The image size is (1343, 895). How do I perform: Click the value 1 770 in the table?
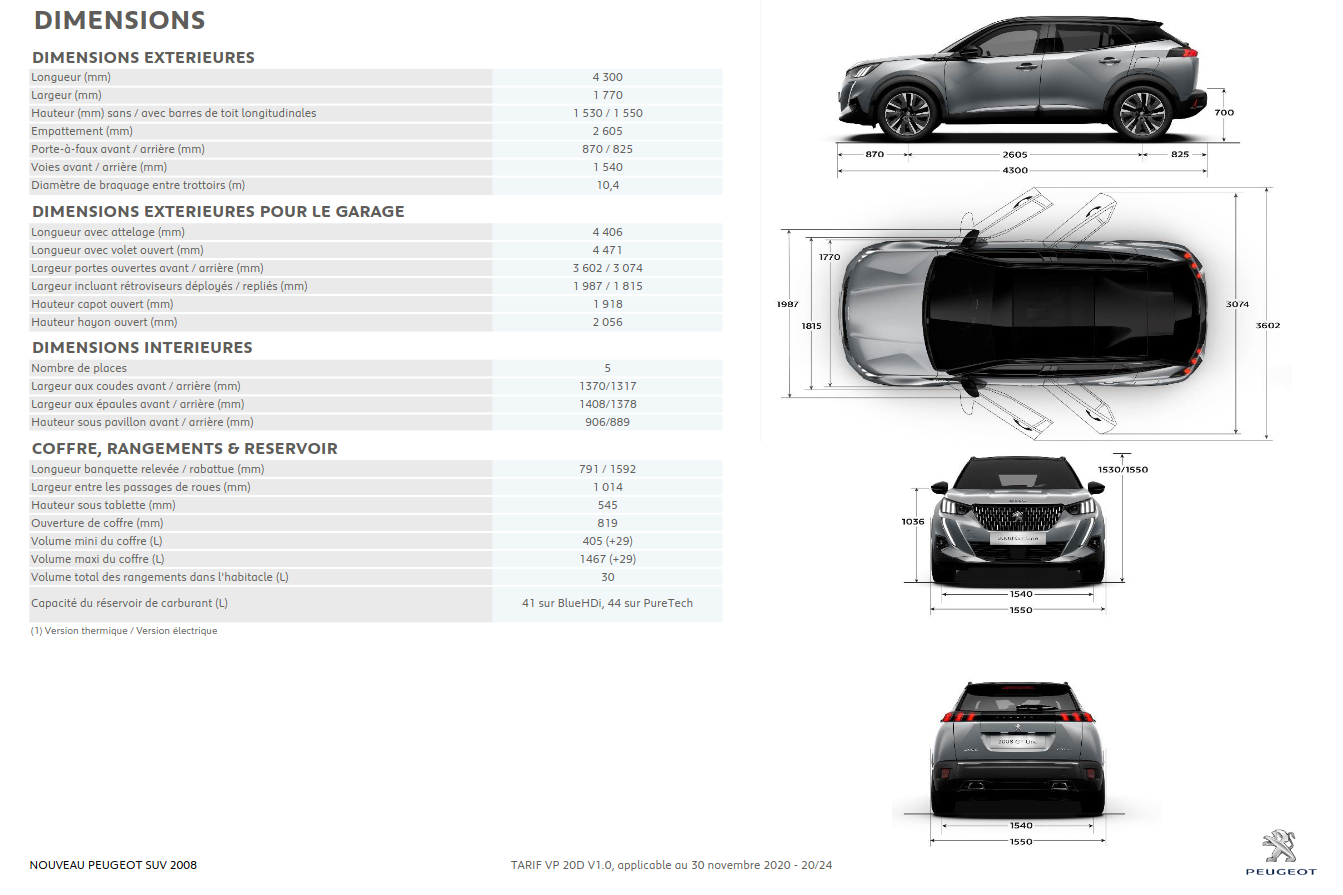pyautogui.click(x=607, y=95)
